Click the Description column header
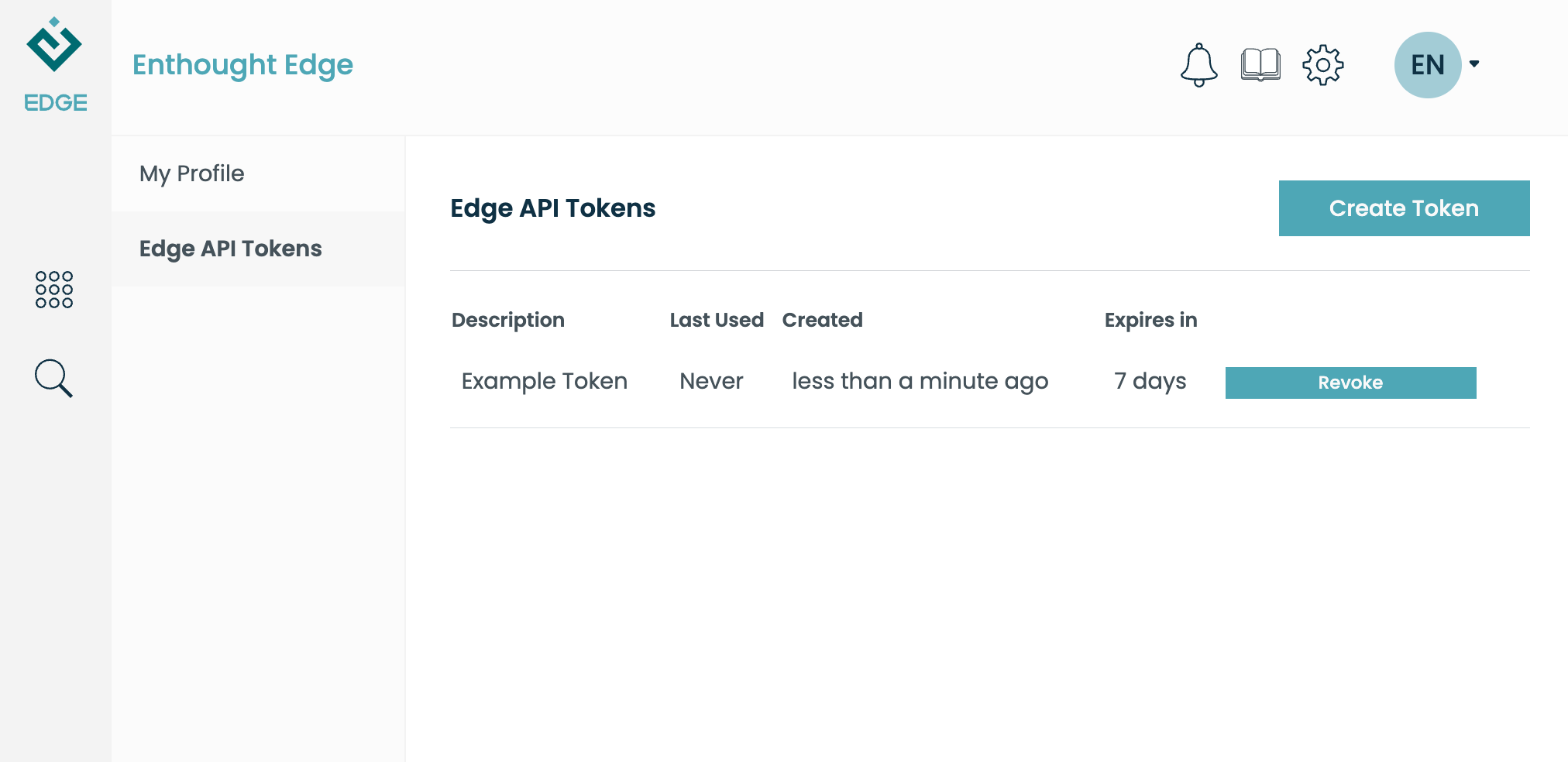This screenshot has width=1568, height=762. (508, 320)
